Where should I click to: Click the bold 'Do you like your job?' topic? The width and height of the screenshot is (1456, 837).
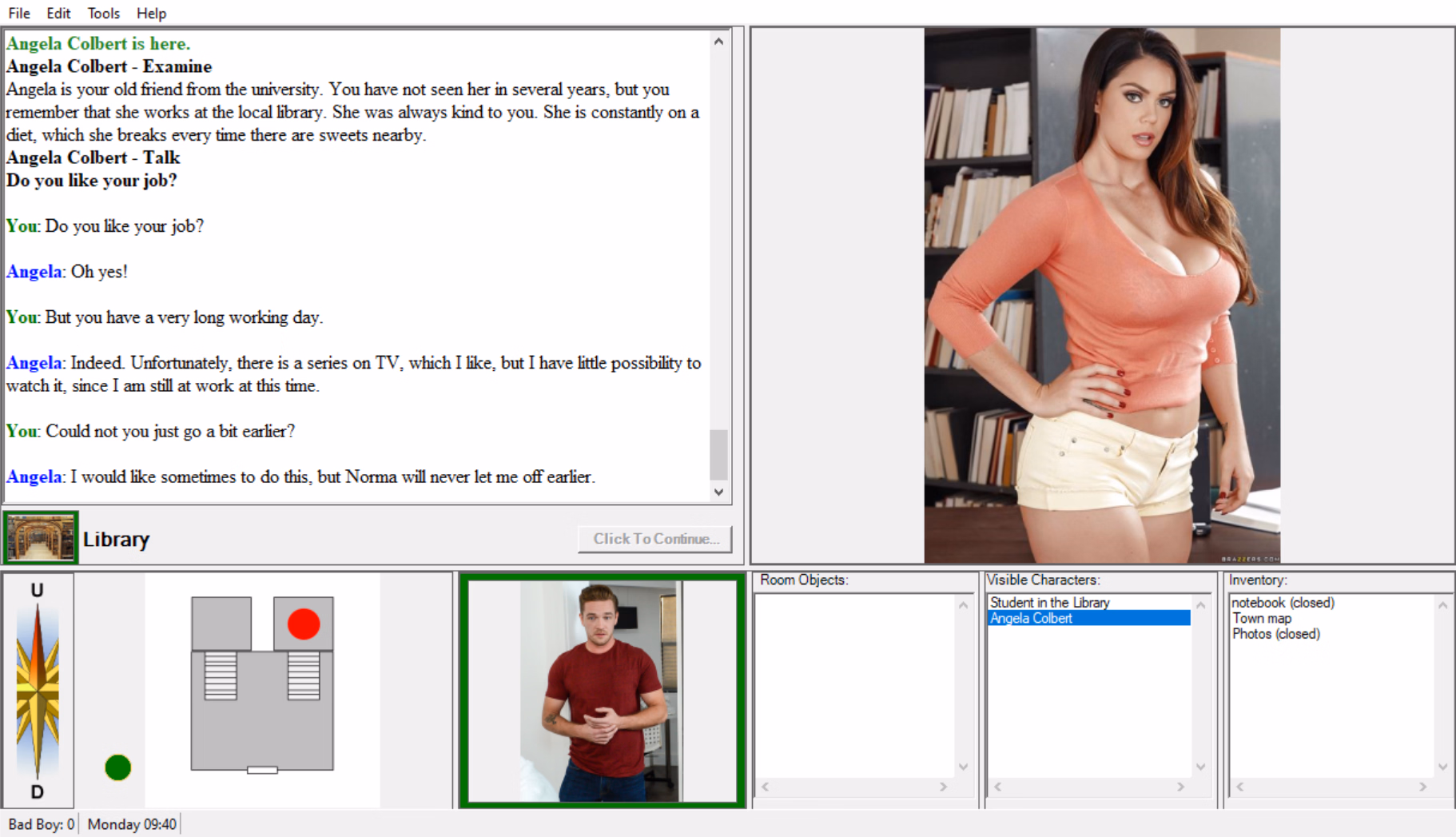point(92,181)
